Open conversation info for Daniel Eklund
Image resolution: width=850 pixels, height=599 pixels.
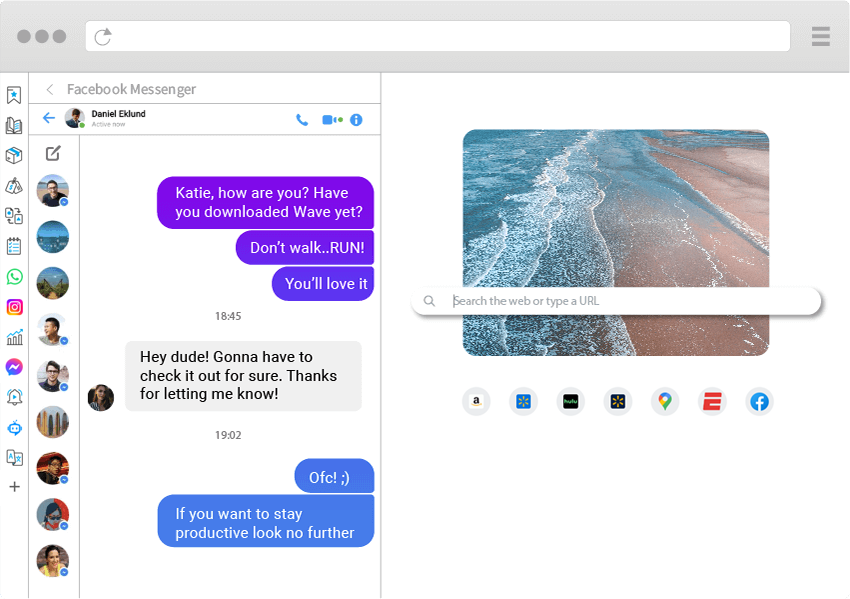(x=357, y=118)
